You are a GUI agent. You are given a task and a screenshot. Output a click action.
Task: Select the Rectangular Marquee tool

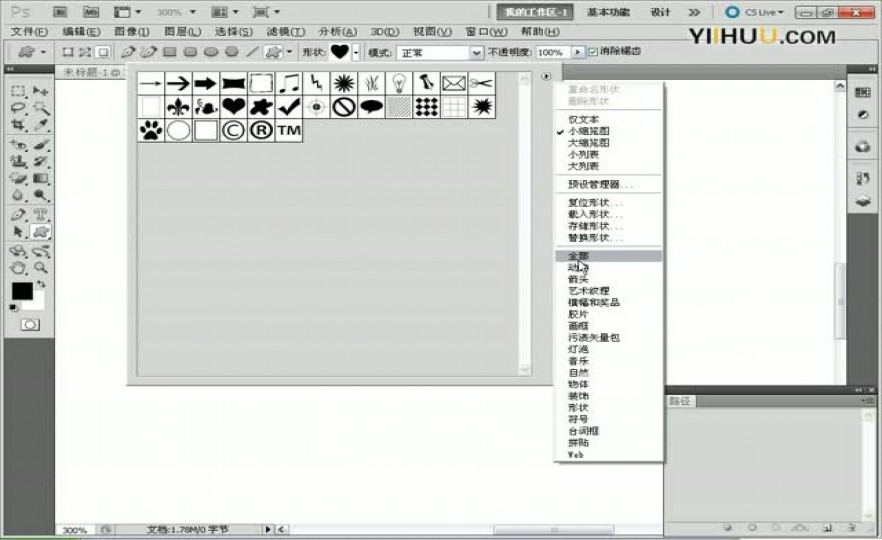click(x=19, y=91)
